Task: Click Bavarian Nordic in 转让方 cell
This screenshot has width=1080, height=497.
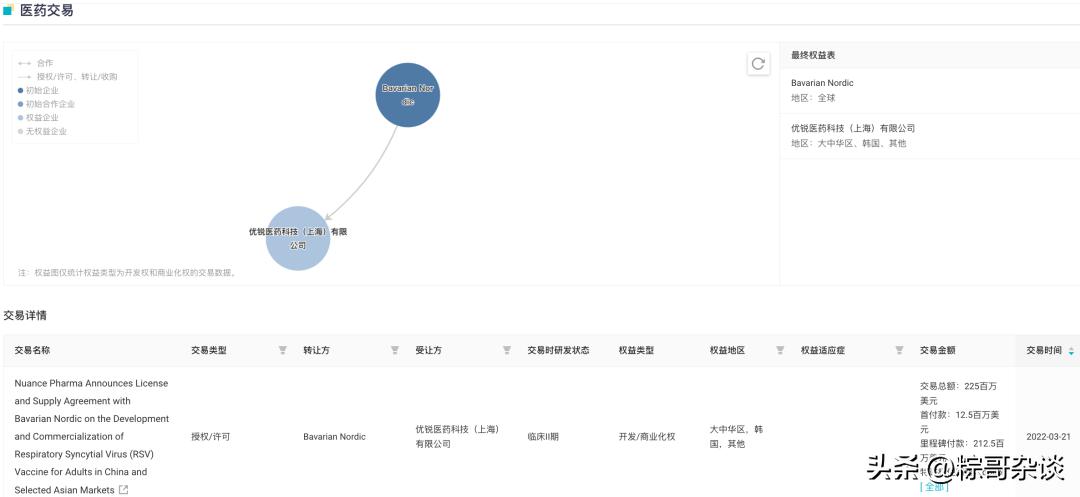Action: [334, 436]
